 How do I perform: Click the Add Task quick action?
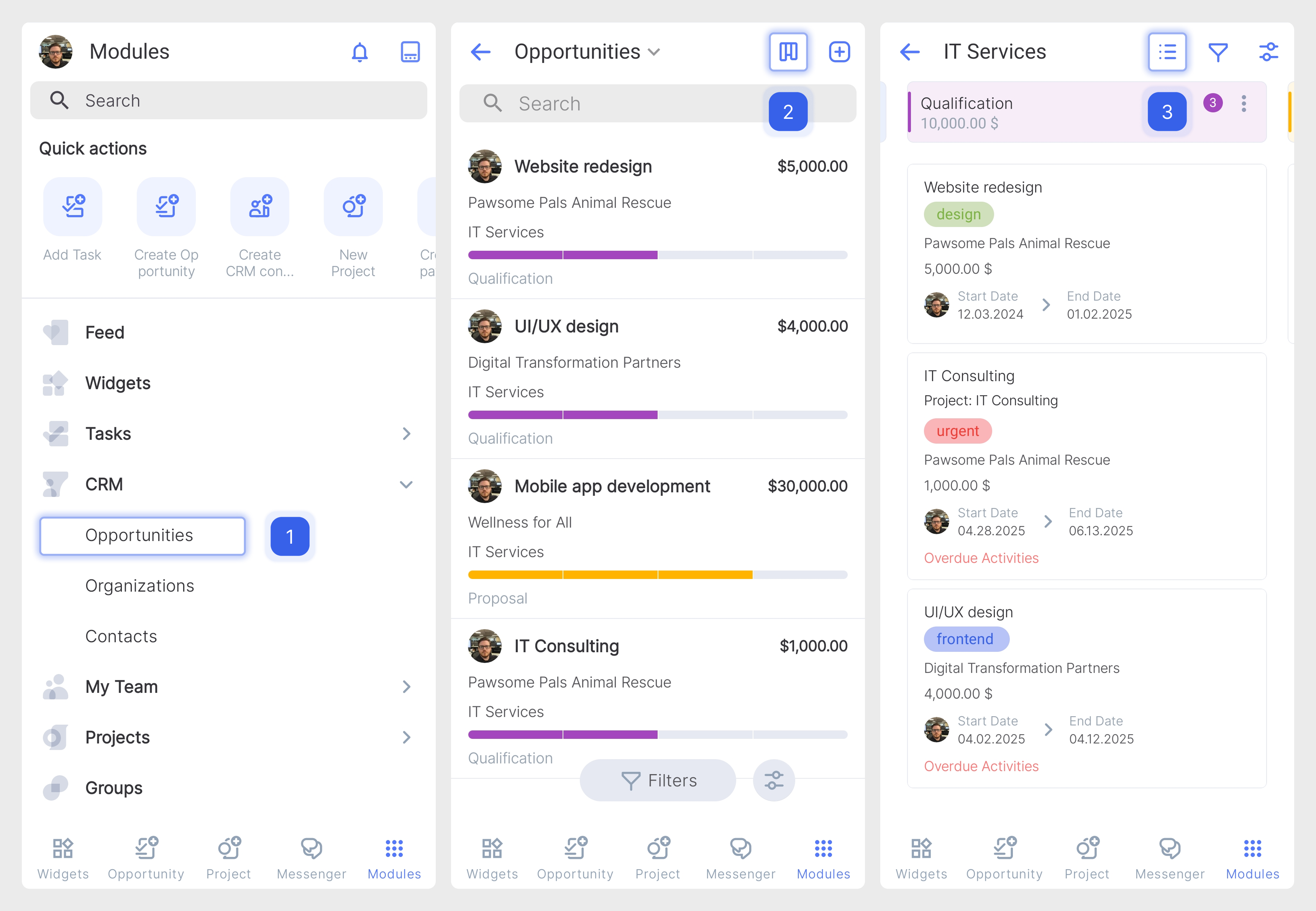(x=72, y=207)
